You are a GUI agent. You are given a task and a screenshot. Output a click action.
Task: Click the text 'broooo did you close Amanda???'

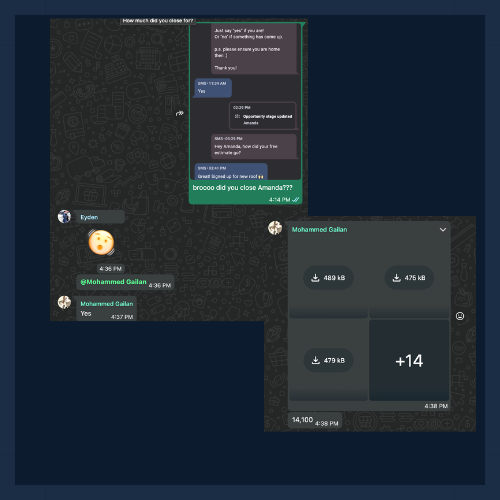click(242, 188)
